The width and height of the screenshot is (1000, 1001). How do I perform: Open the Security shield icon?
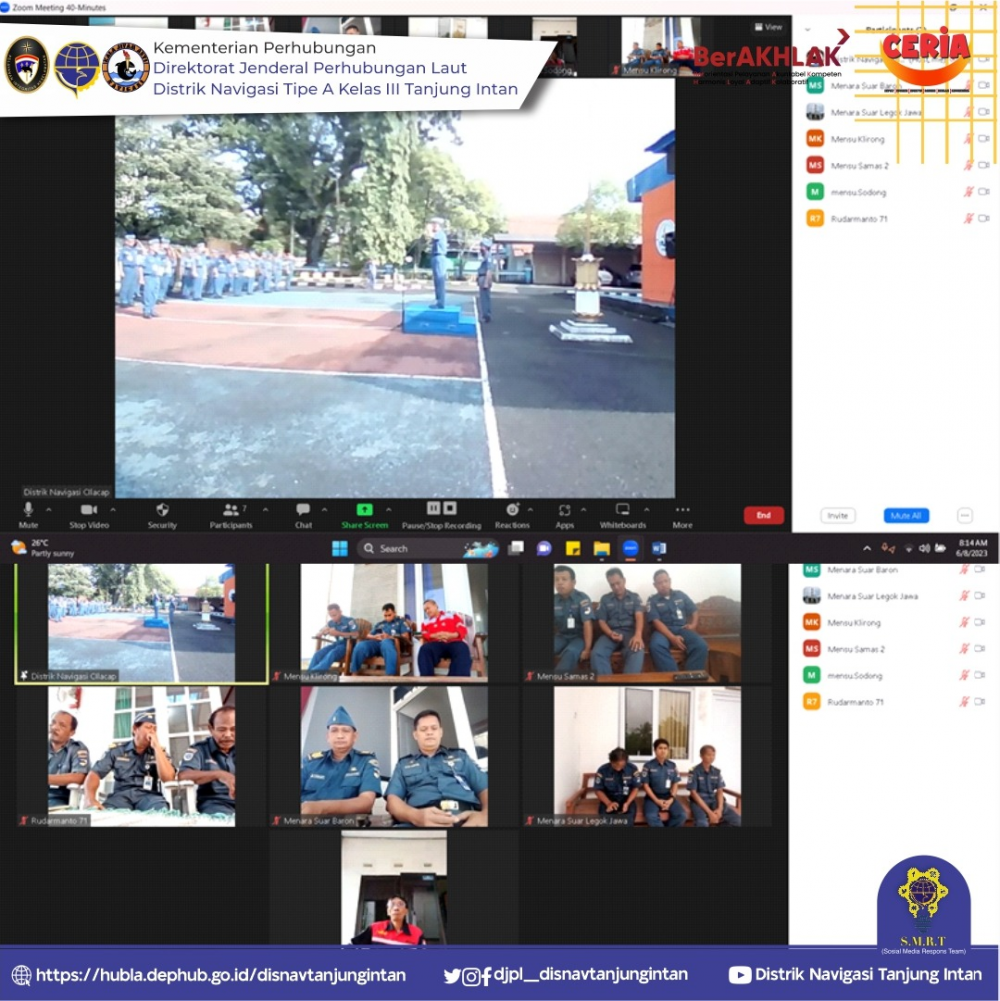pyautogui.click(x=162, y=509)
